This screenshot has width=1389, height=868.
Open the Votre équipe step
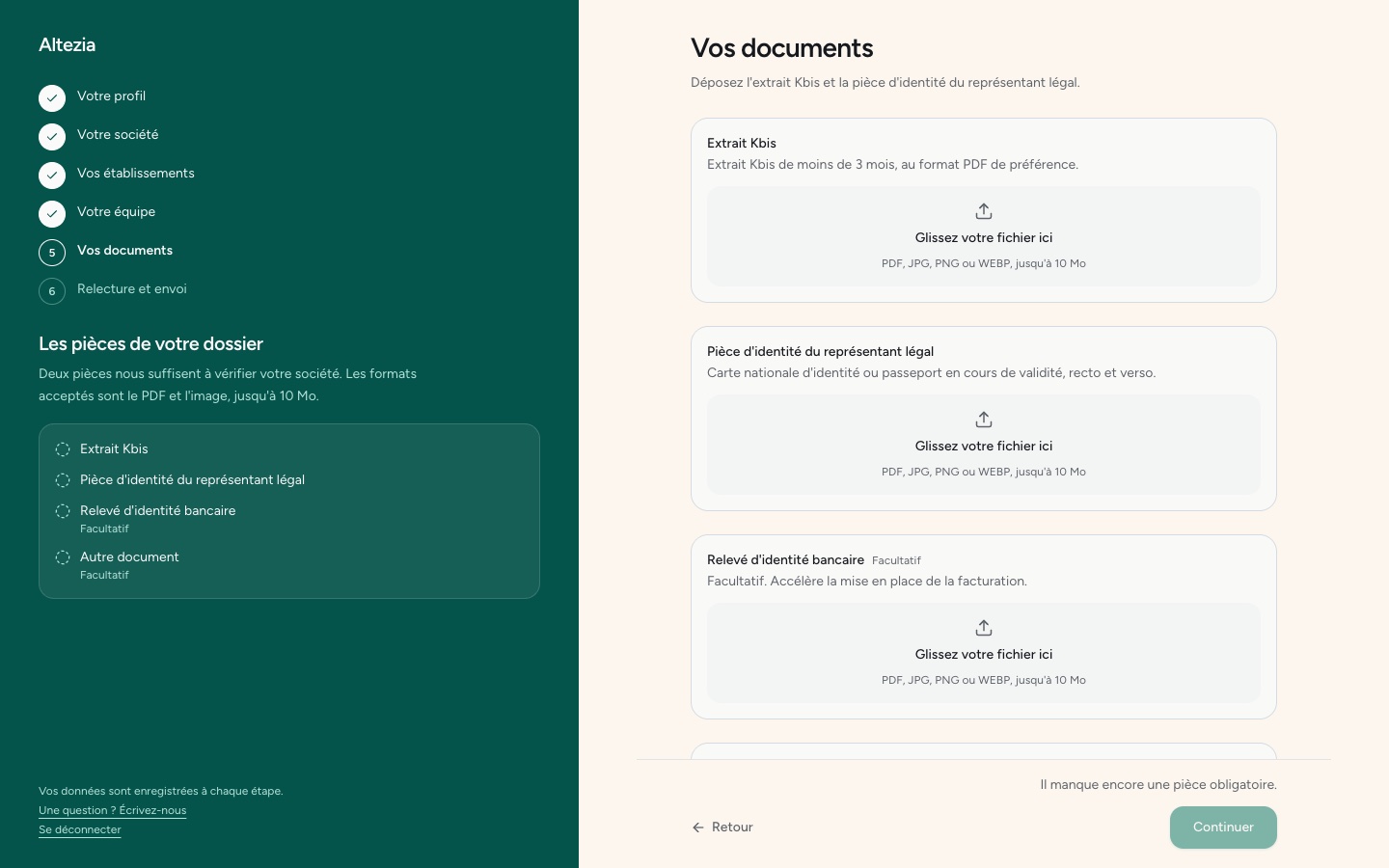116,212
